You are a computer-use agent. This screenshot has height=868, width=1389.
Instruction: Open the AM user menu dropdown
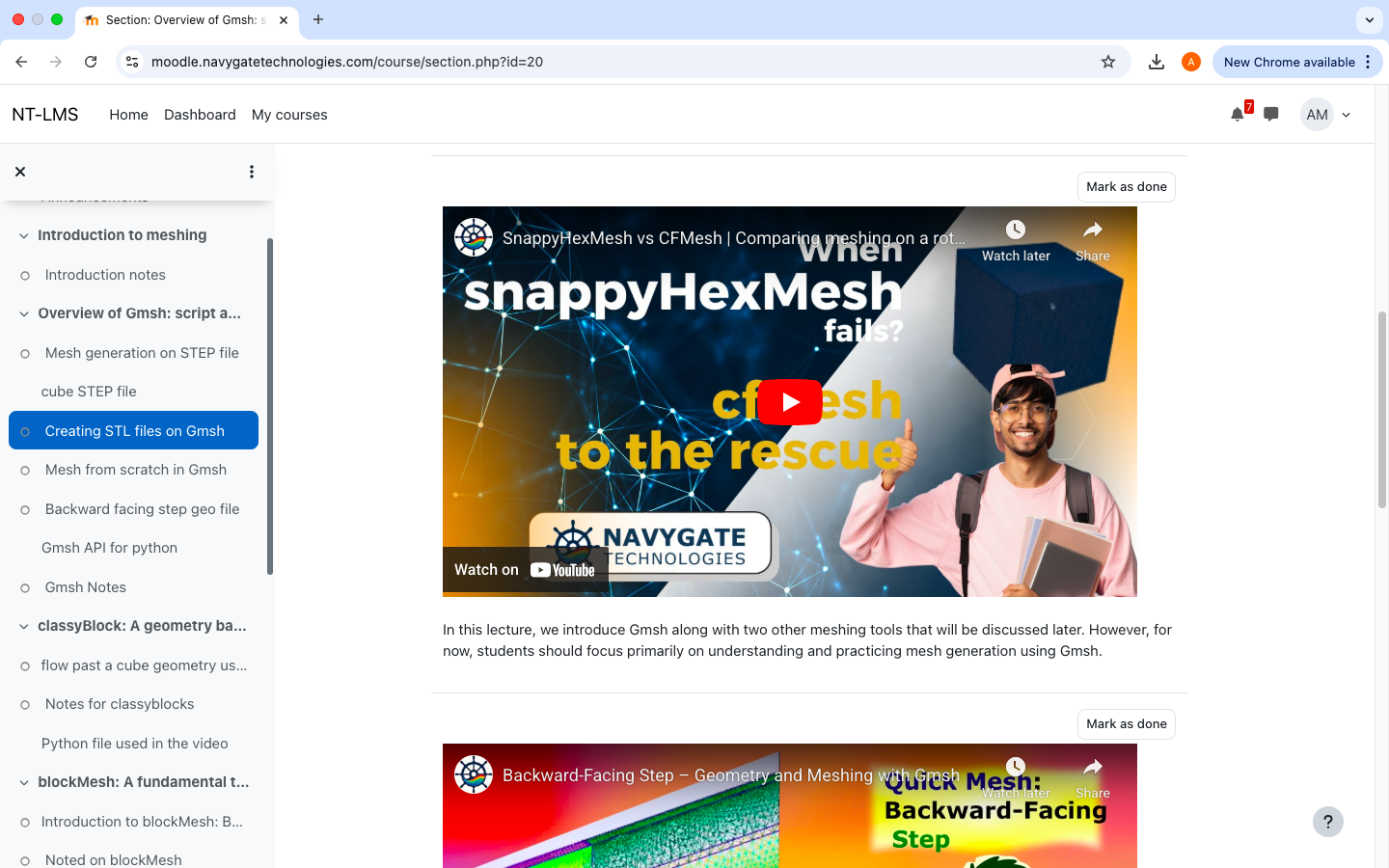click(x=1327, y=115)
